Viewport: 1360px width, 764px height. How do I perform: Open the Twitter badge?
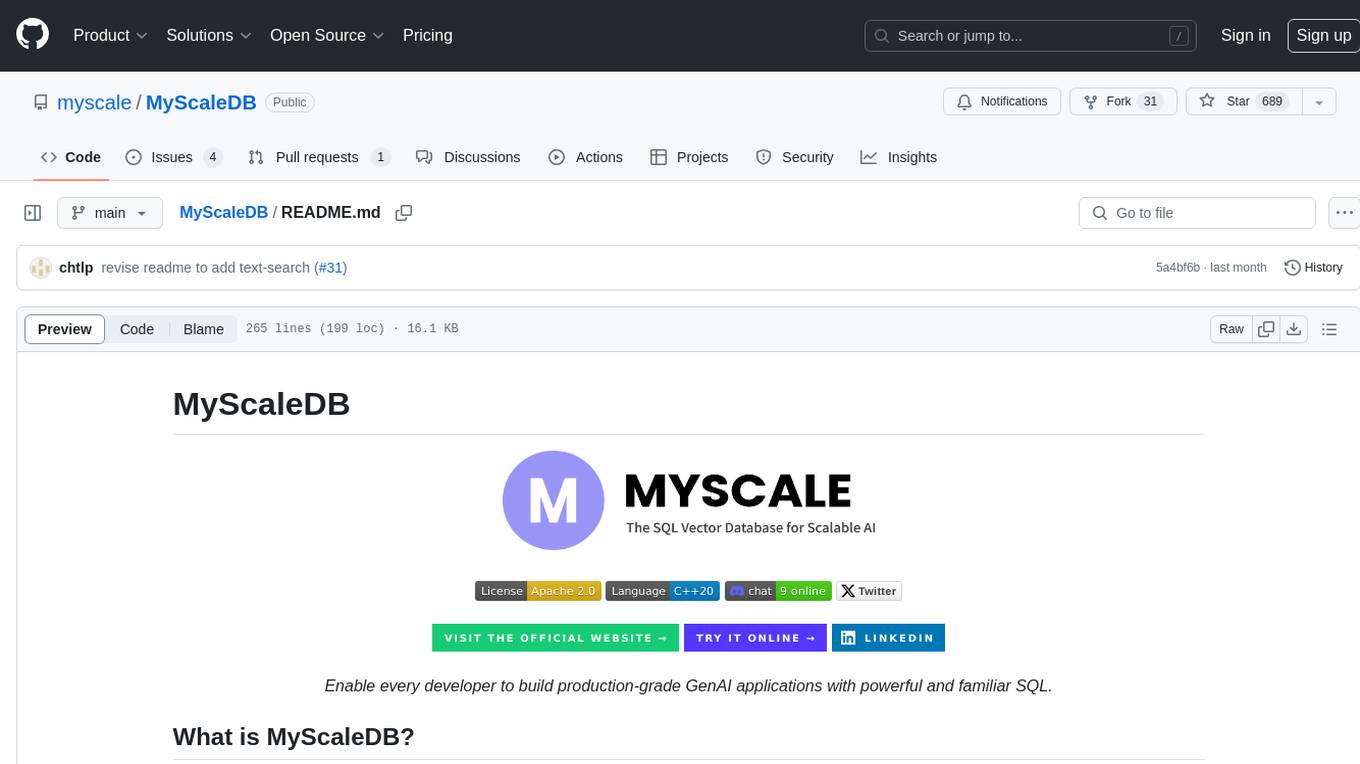[x=869, y=591]
